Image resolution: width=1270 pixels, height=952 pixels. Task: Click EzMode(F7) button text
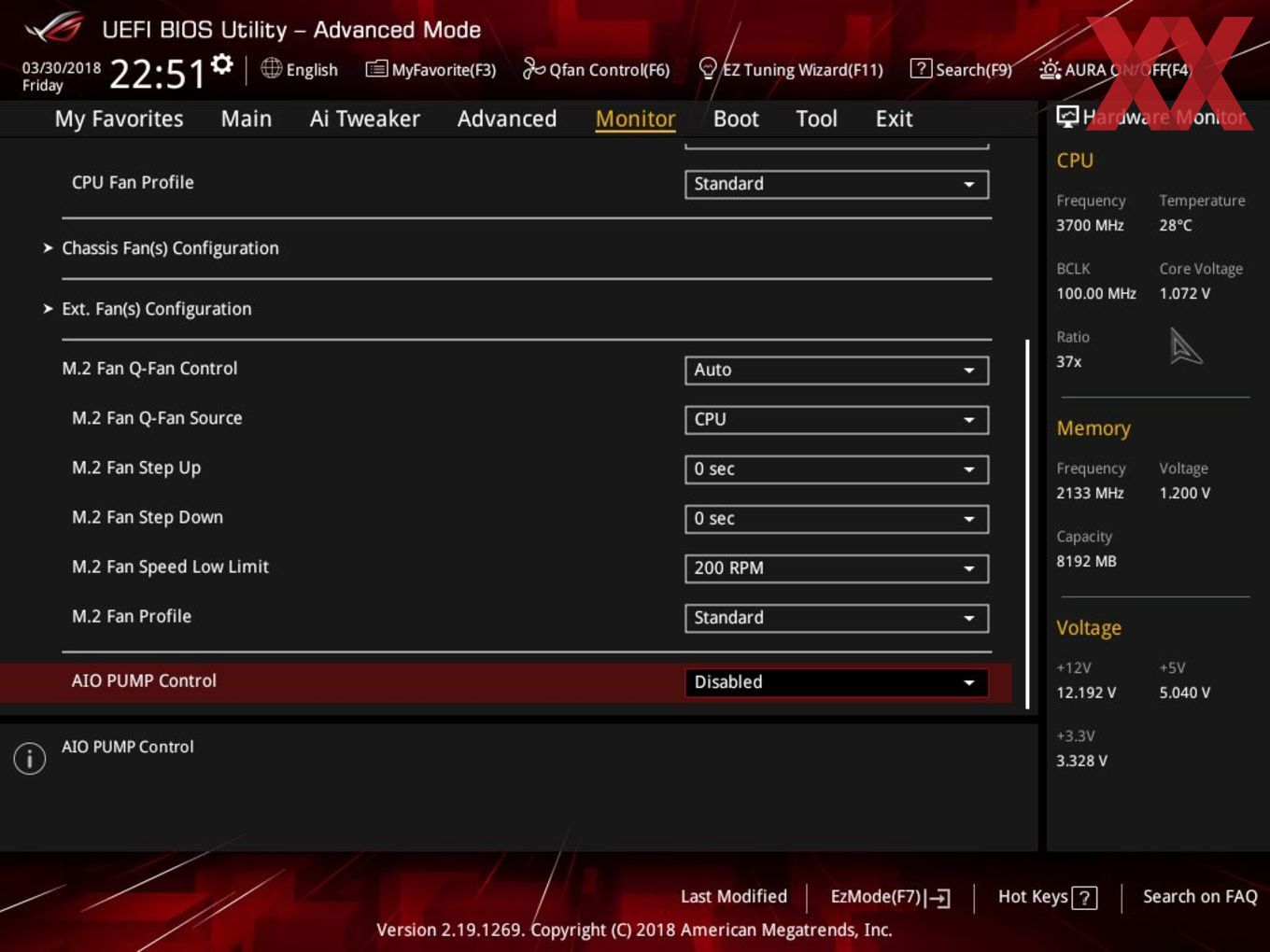click(x=876, y=897)
